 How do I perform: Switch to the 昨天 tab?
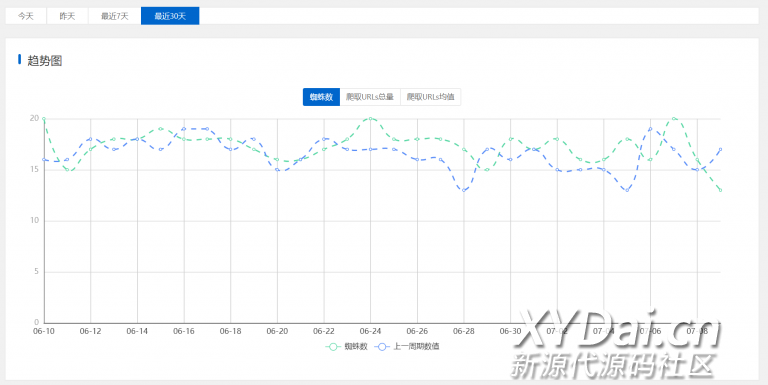tap(68, 16)
